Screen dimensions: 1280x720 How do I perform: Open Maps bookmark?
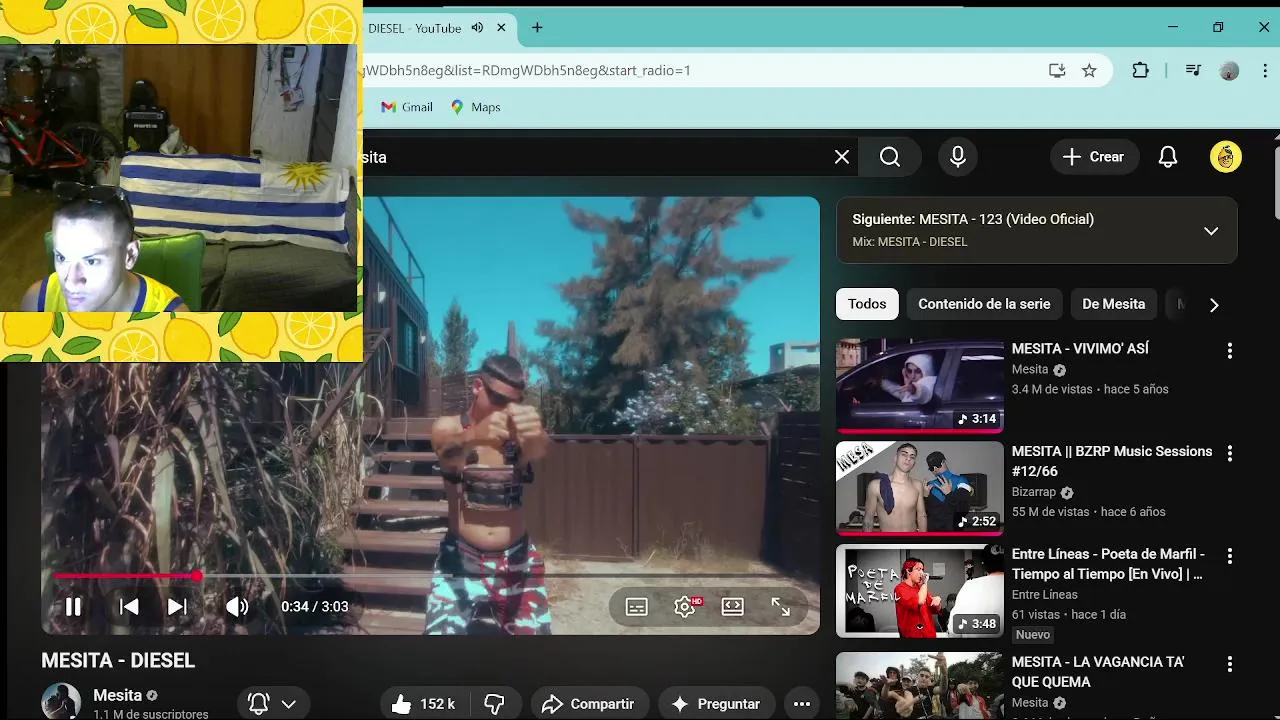[x=475, y=107]
